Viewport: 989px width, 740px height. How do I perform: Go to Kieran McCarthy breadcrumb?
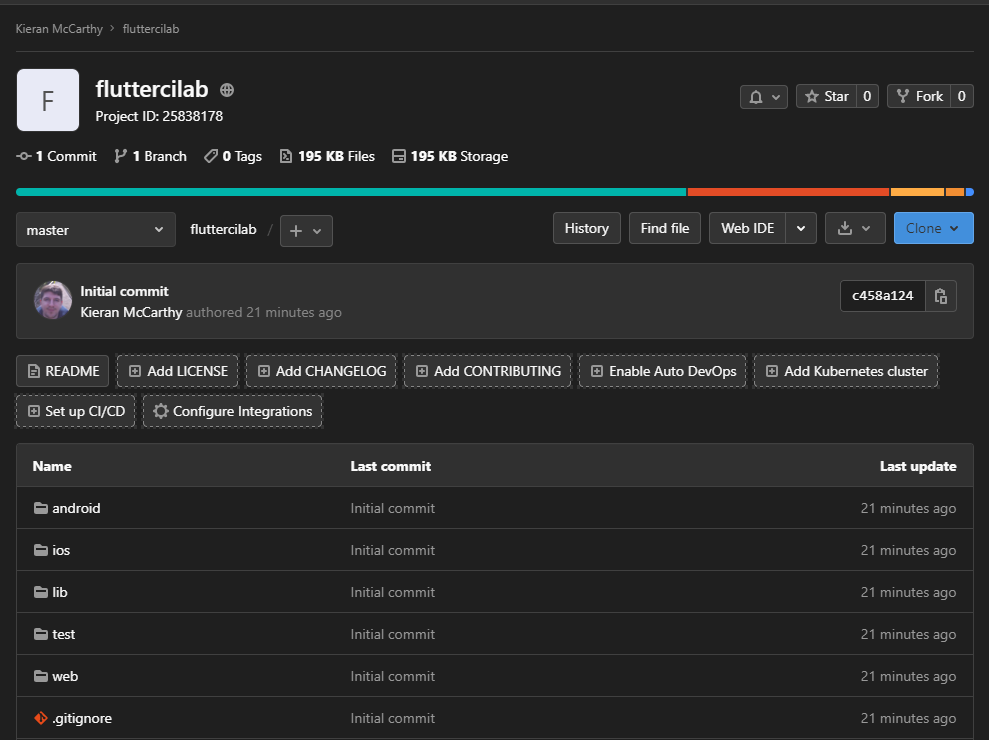click(59, 29)
